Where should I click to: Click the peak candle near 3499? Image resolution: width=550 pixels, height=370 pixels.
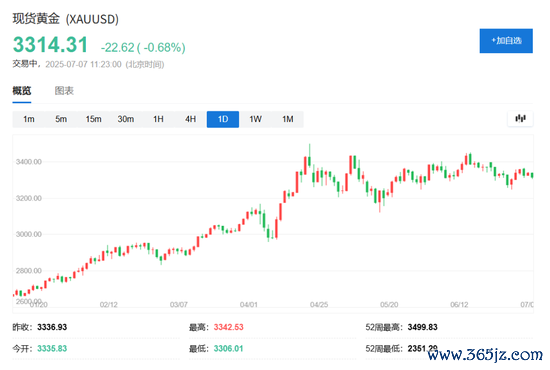[x=309, y=157]
